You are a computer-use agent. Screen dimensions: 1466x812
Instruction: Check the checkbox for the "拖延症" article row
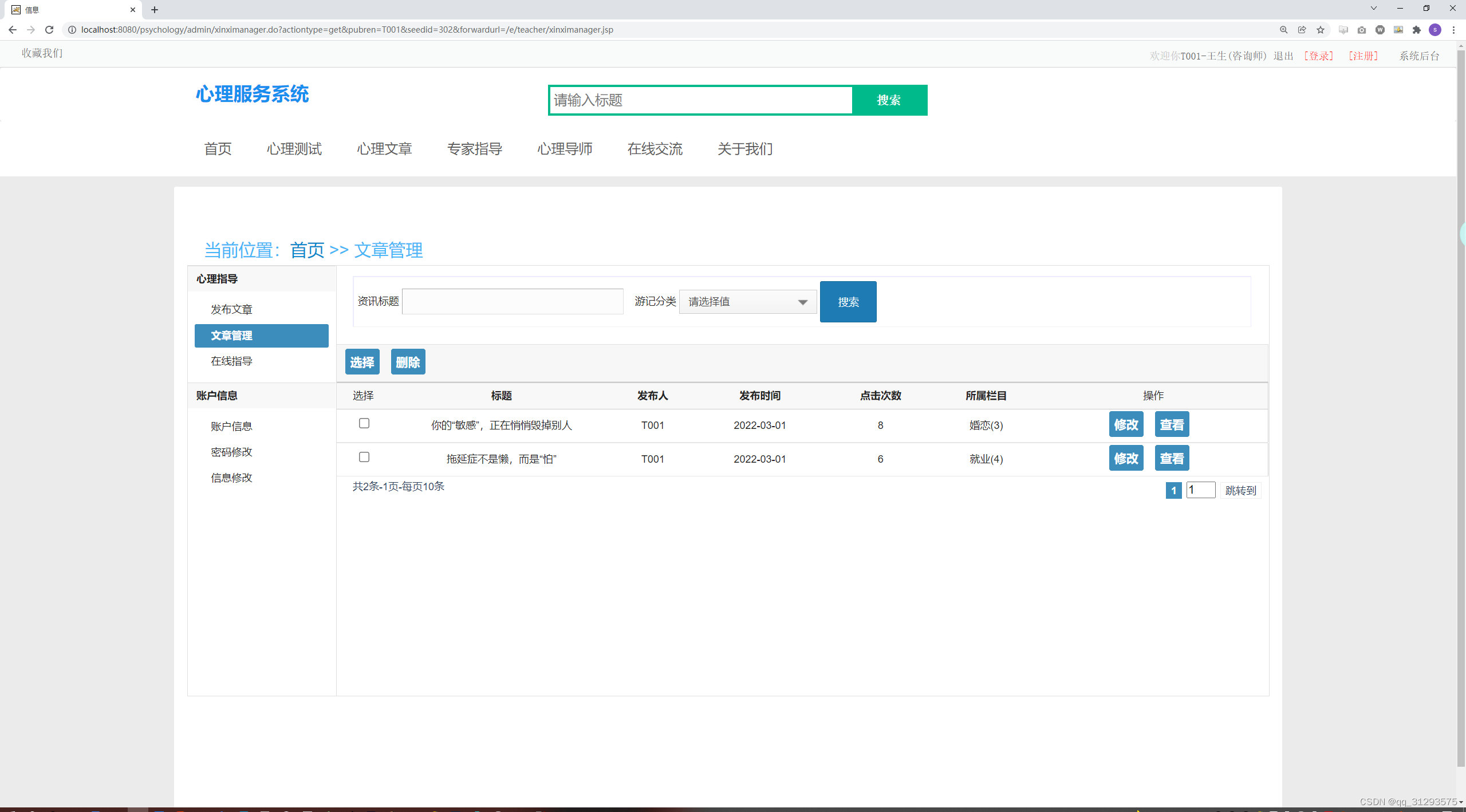(364, 457)
